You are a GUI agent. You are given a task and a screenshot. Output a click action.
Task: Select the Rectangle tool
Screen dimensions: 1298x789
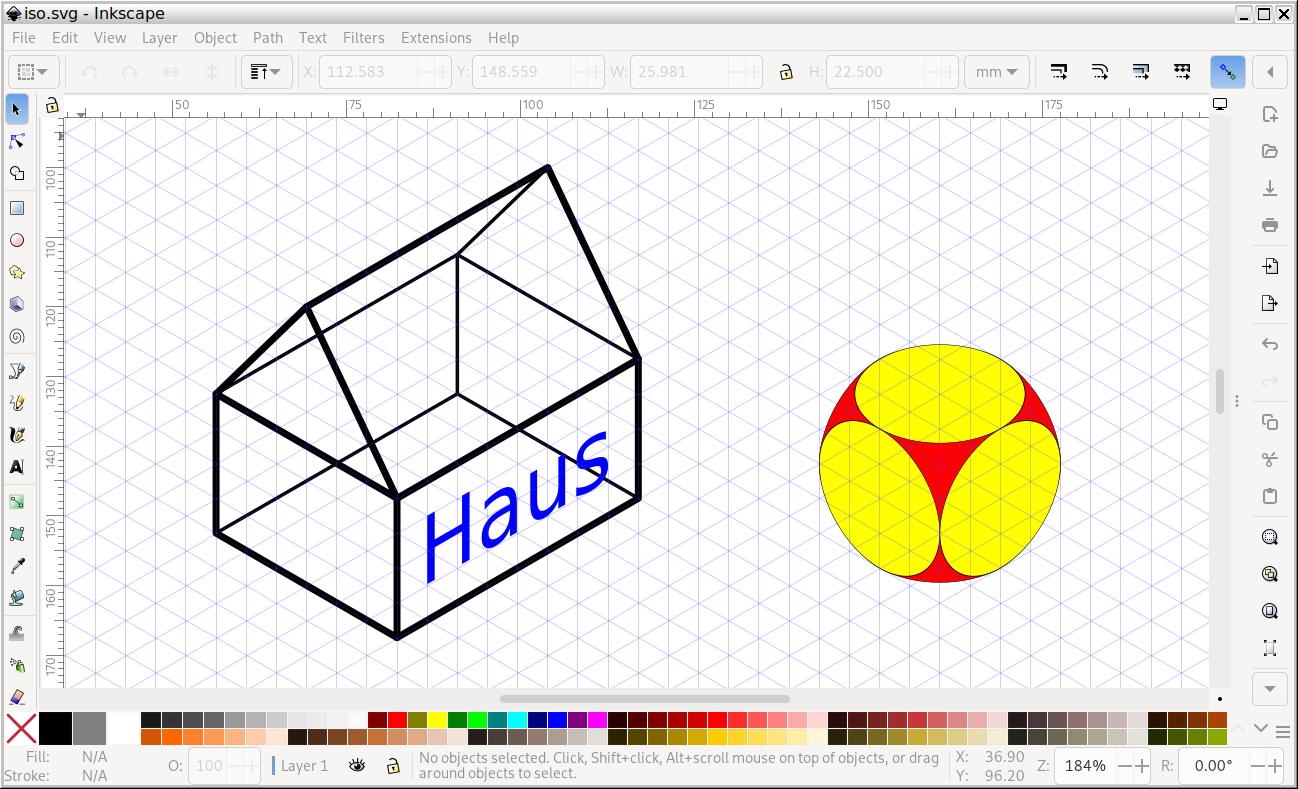[x=16, y=208]
